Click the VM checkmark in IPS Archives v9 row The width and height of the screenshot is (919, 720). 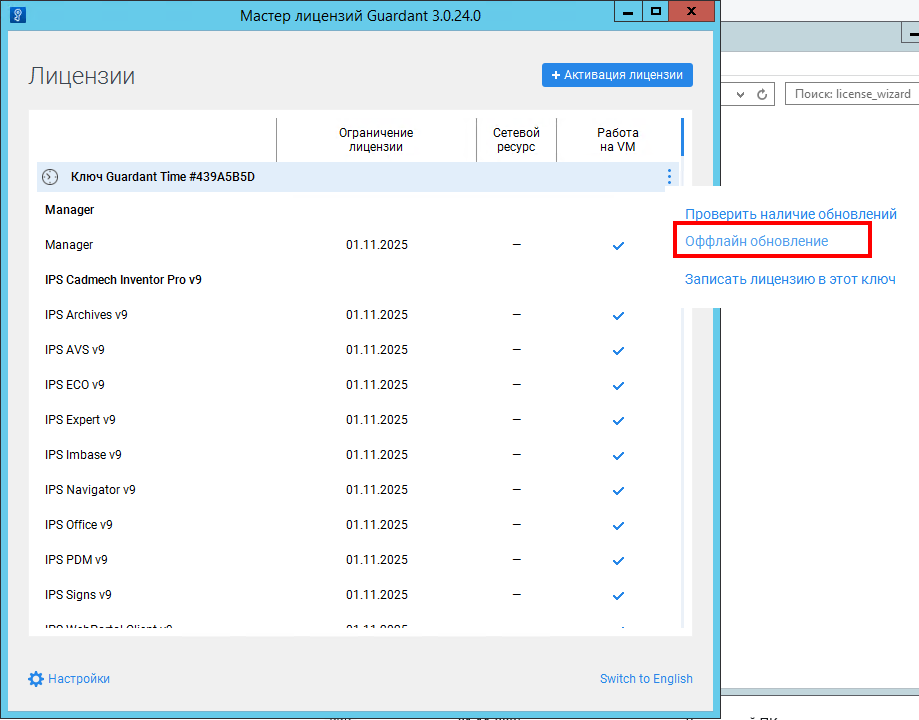pyautogui.click(x=618, y=315)
